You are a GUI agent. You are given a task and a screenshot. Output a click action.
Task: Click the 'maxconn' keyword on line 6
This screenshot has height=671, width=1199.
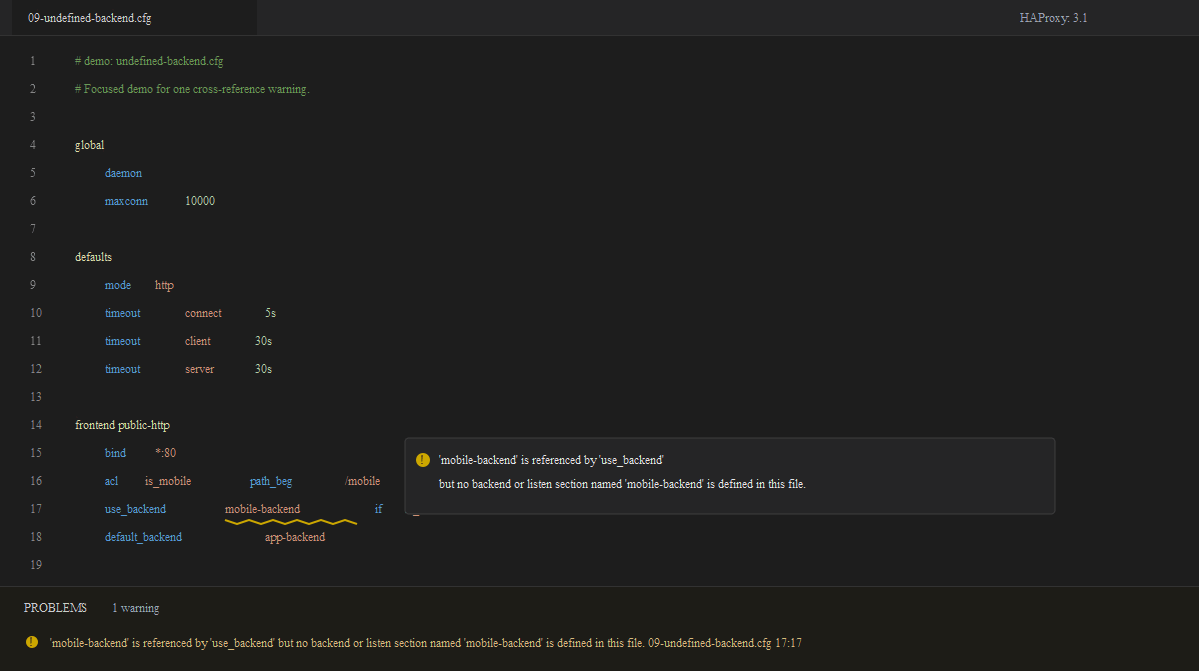126,201
